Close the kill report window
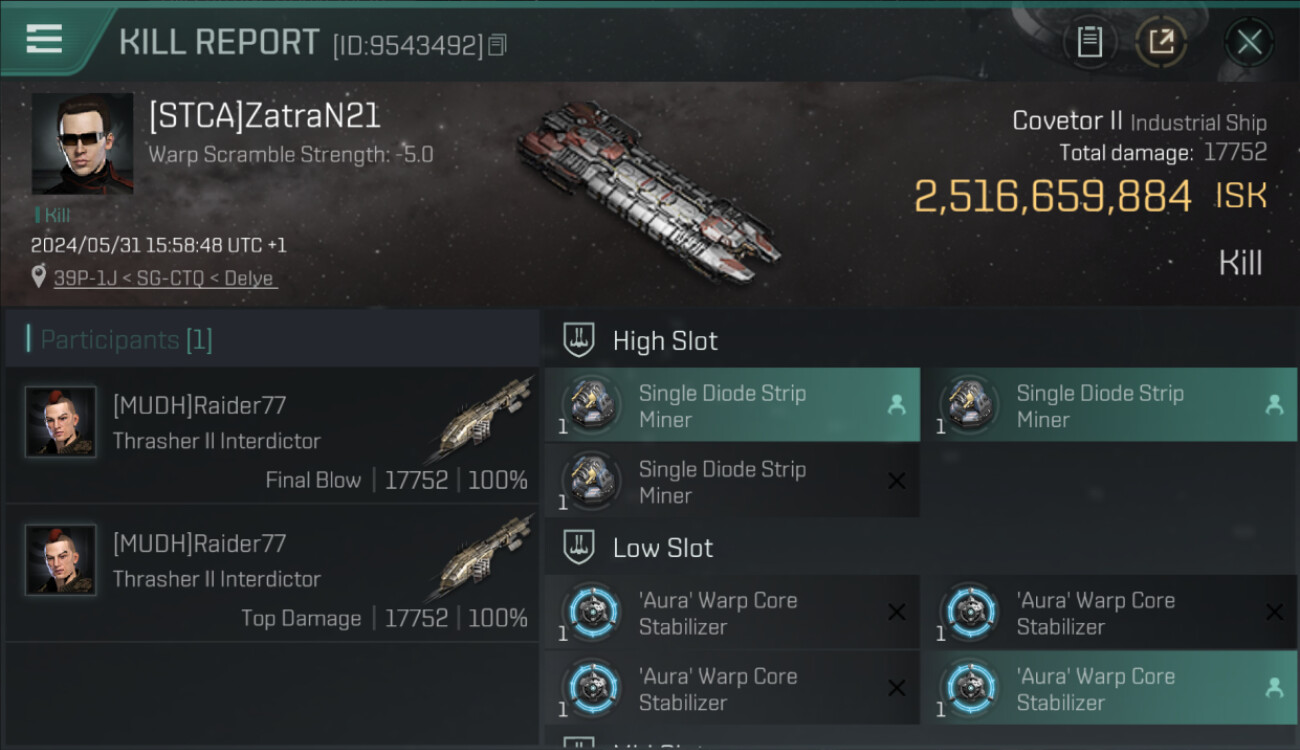Screen dimensions: 1300x750 [x=1249, y=42]
